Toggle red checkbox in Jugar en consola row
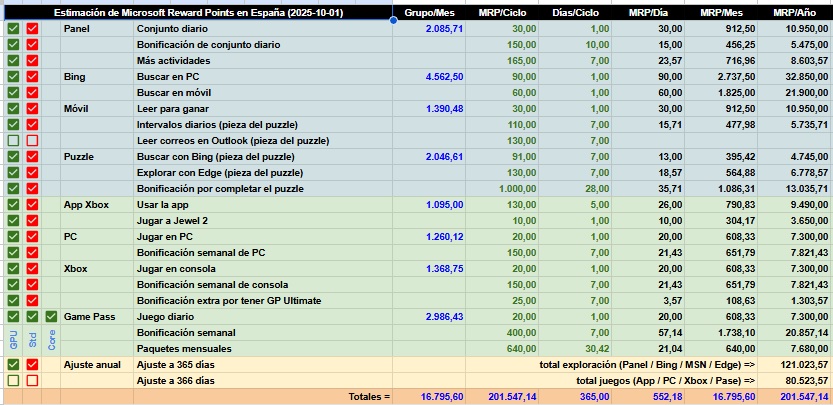The height and width of the screenshot is (405, 833). [32, 269]
